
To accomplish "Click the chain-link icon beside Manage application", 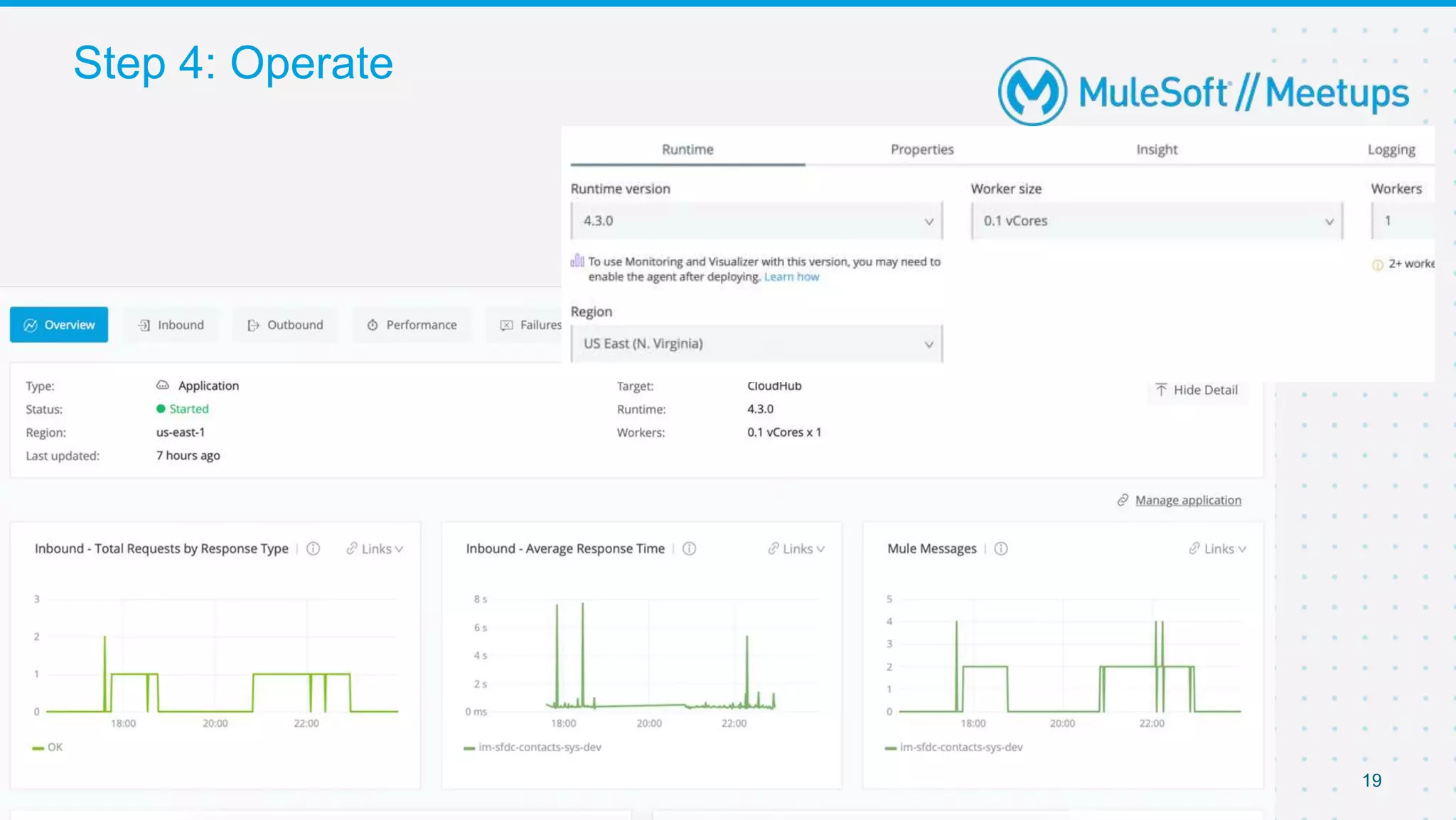I will [1123, 500].
